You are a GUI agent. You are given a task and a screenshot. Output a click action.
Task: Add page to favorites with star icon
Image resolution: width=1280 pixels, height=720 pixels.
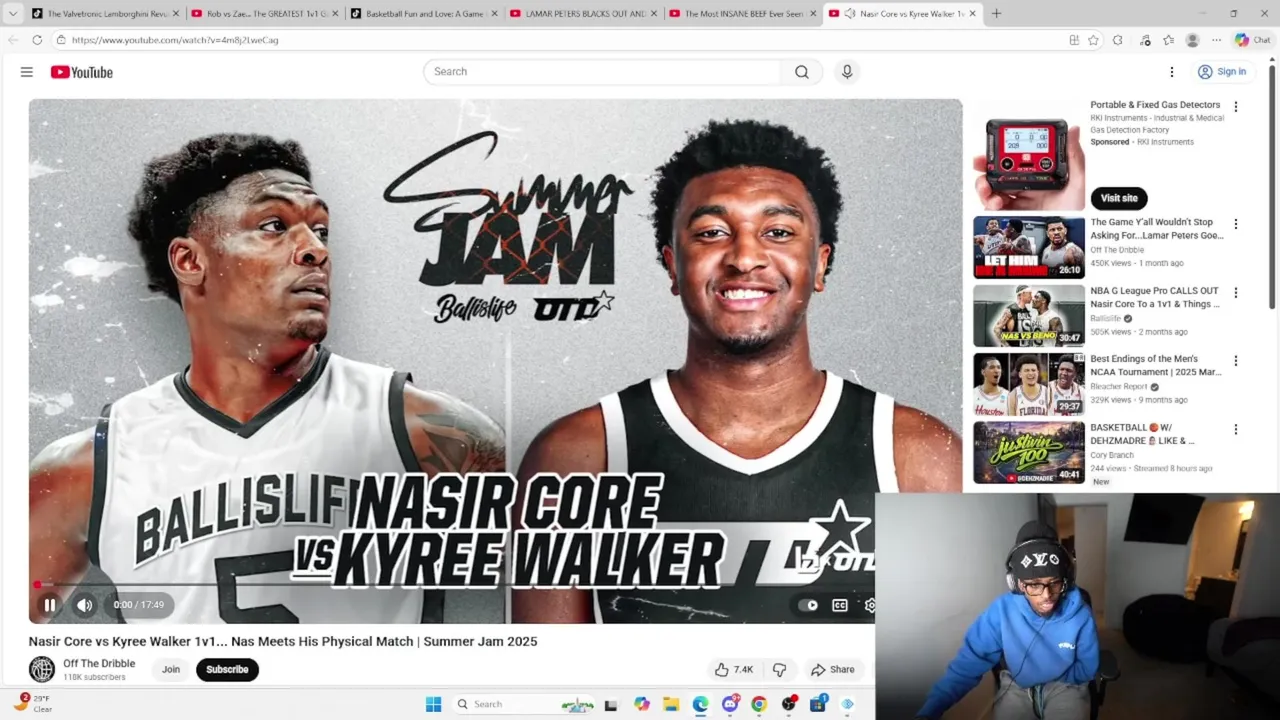[x=1093, y=40]
